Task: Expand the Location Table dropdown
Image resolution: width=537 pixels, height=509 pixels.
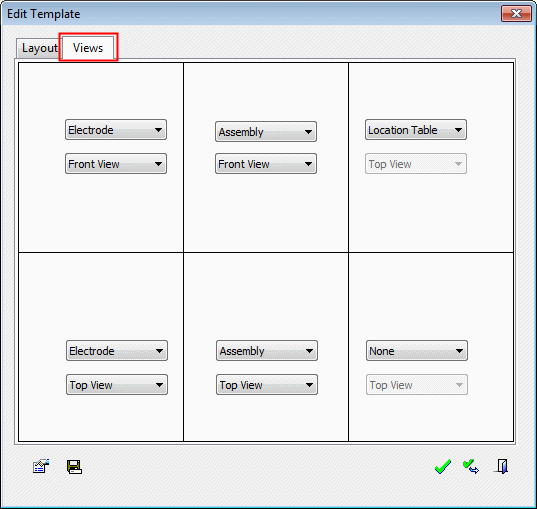Action: [416, 130]
